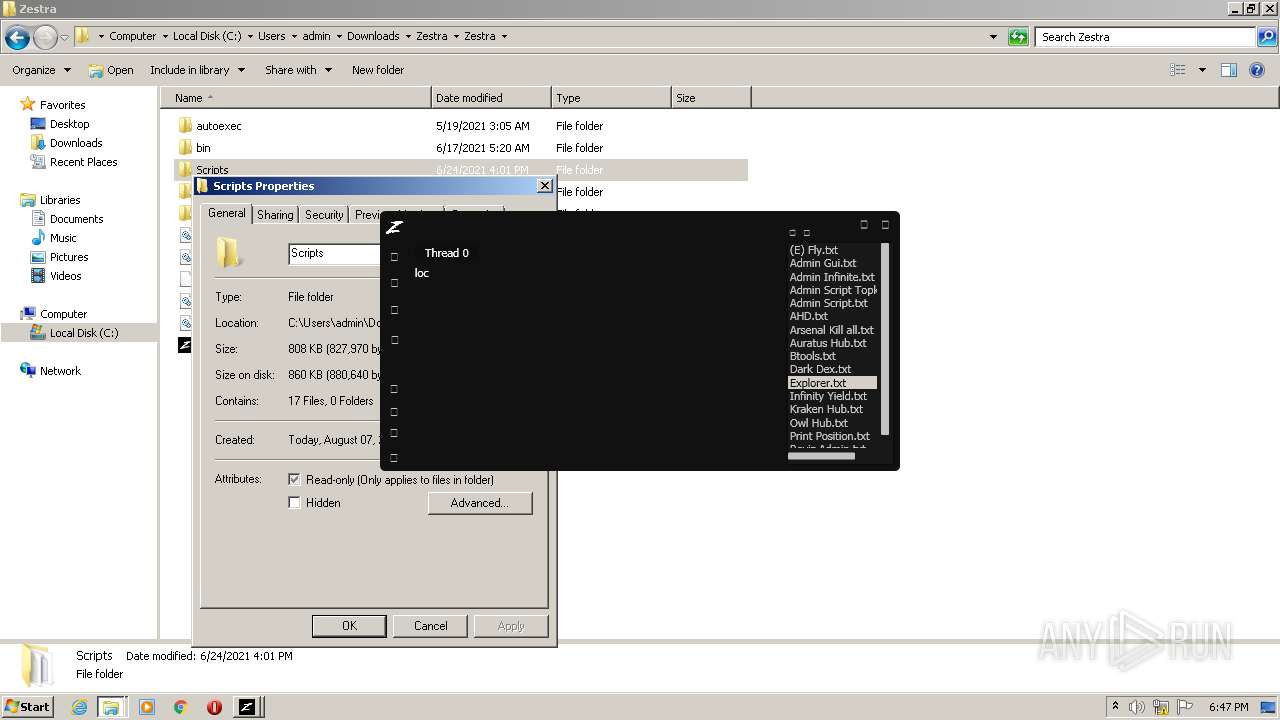Image resolution: width=1280 pixels, height=720 pixels.
Task: Click the Zestra Z logo in black window
Action: [394, 227]
